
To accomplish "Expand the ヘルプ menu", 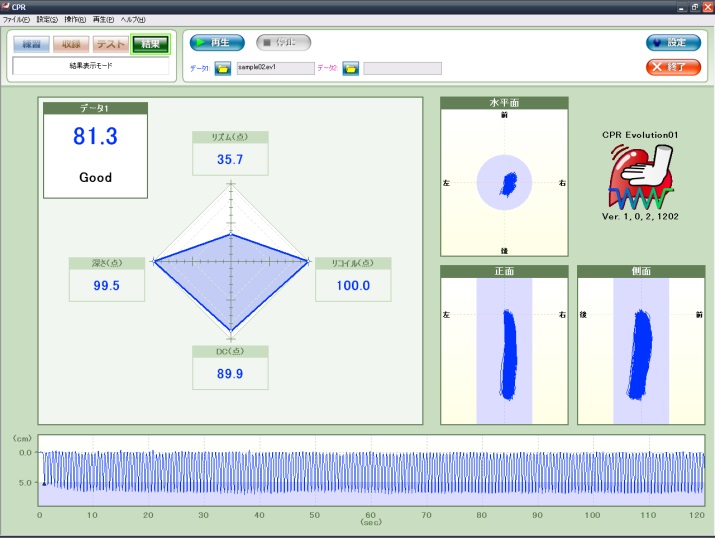I will tap(132, 19).
